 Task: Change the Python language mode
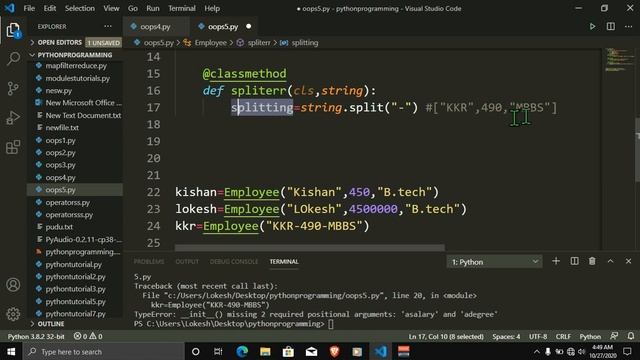click(590, 336)
